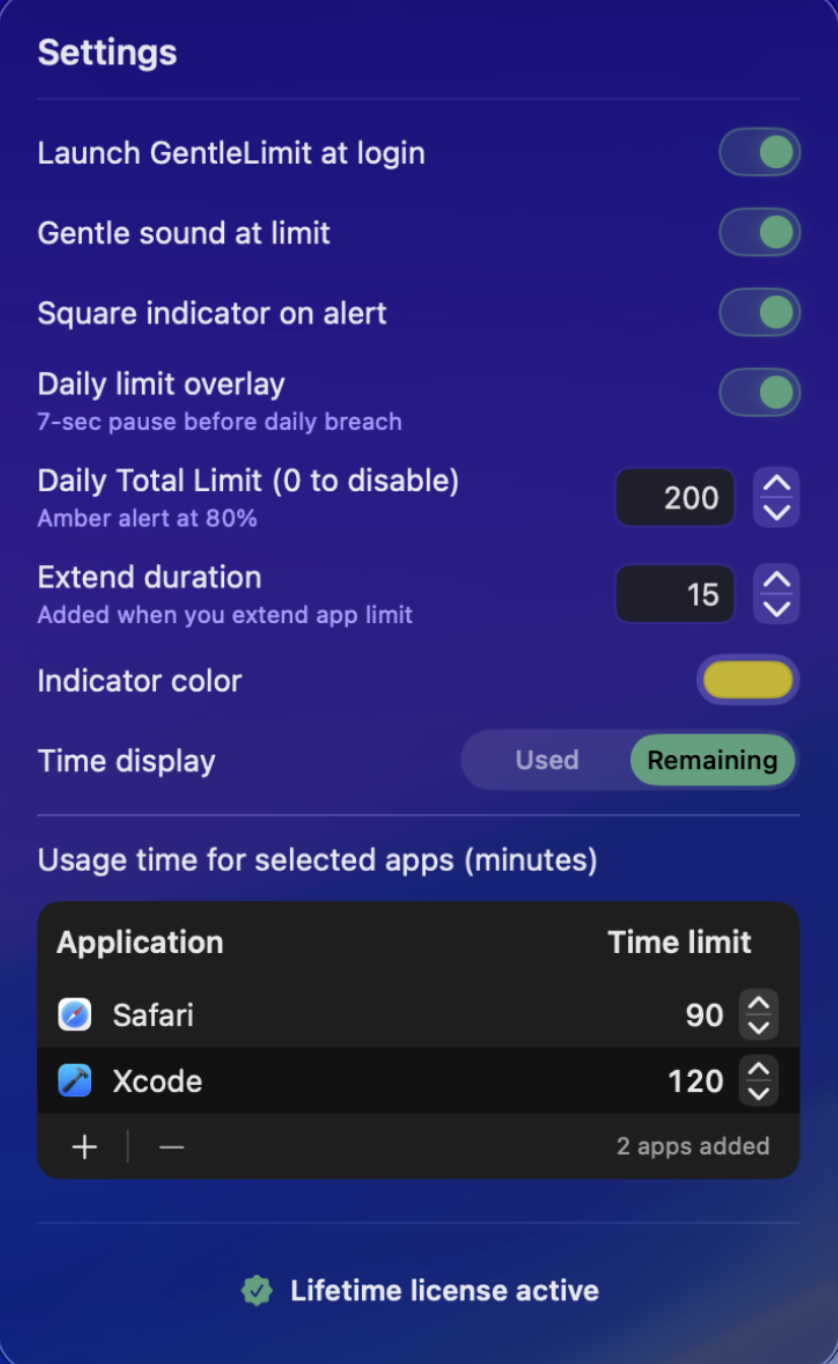Click the plus icon to add app

click(x=85, y=1147)
